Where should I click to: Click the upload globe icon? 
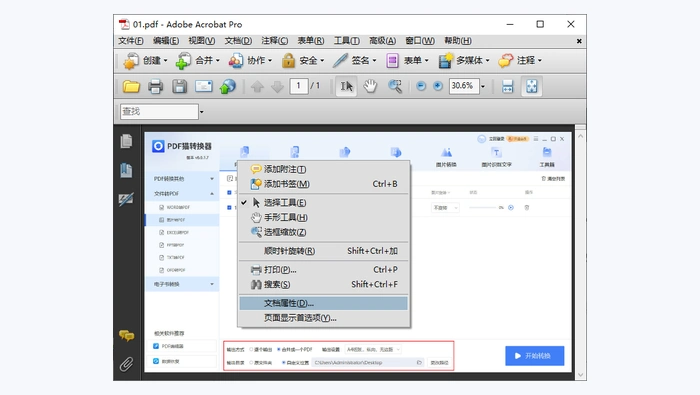[228, 86]
